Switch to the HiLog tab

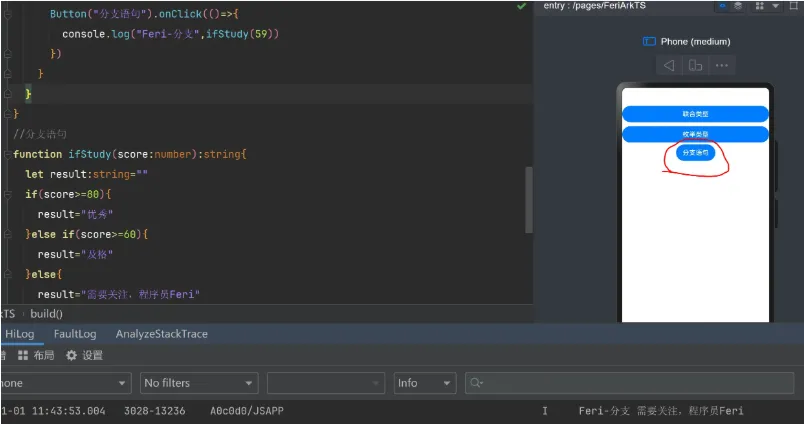coord(19,334)
